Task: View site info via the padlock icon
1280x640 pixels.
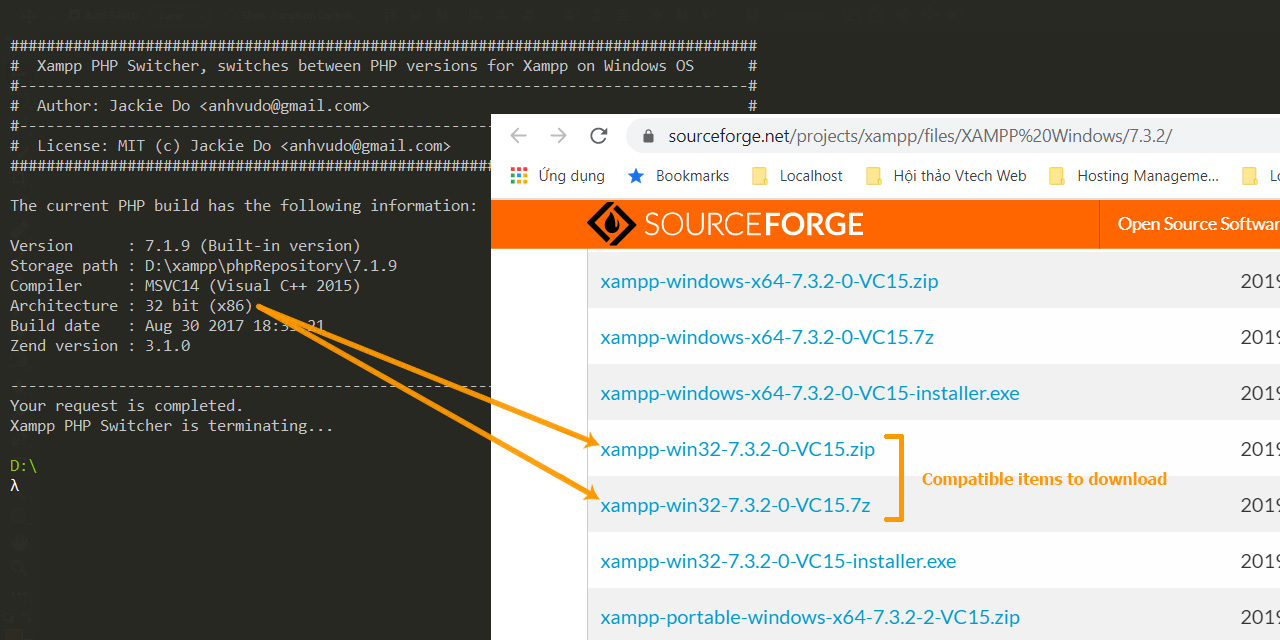Action: [648, 136]
